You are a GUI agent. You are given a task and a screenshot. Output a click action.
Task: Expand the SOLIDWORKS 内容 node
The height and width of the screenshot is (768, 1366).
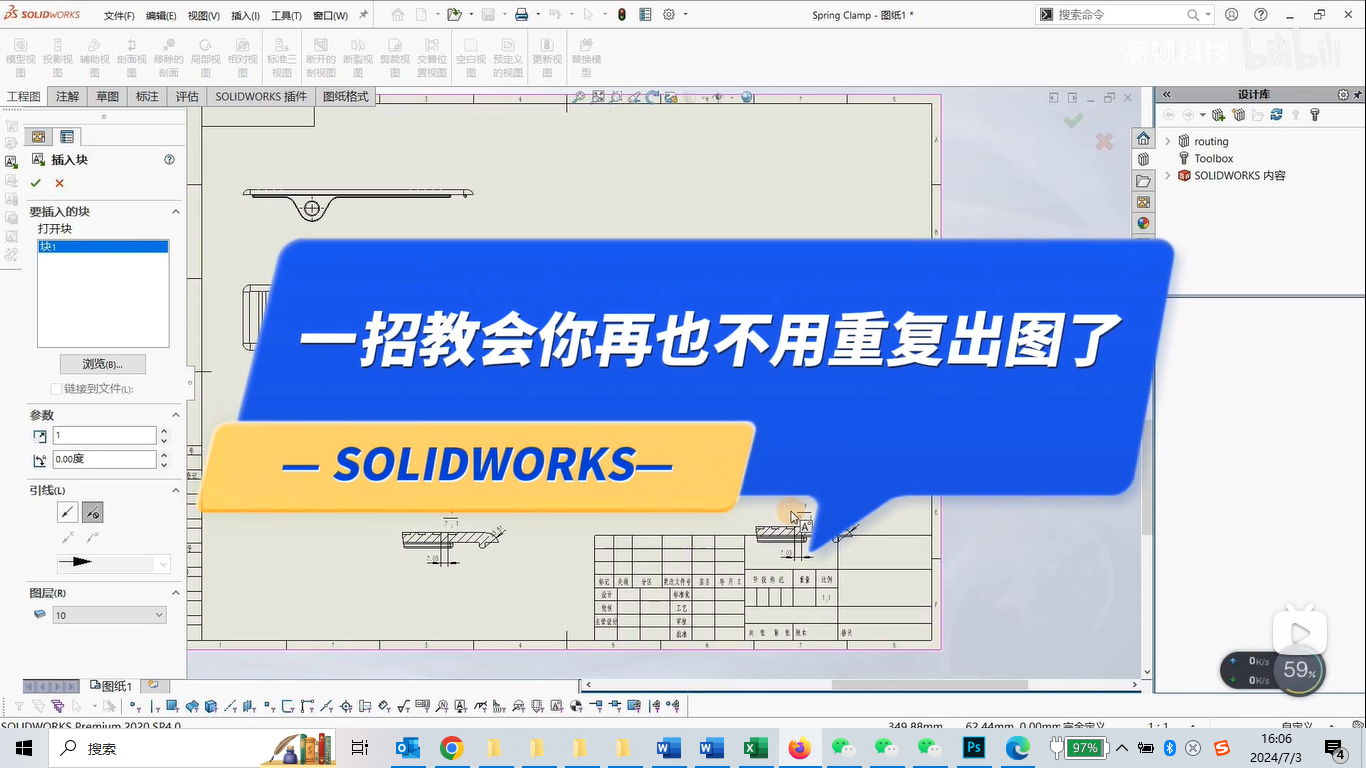point(1167,176)
